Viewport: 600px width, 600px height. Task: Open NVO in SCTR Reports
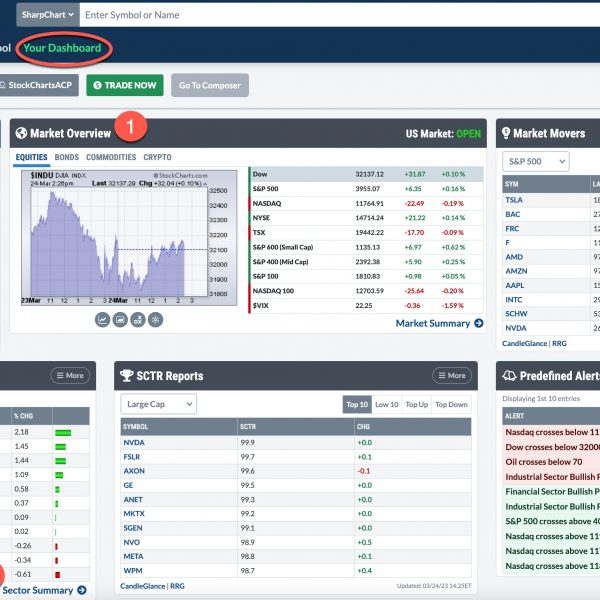(x=132, y=542)
